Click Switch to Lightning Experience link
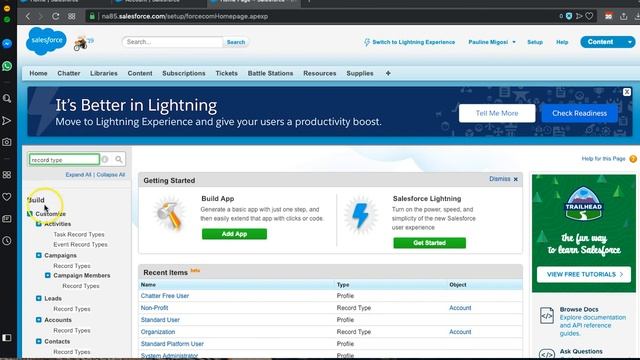 409,42
